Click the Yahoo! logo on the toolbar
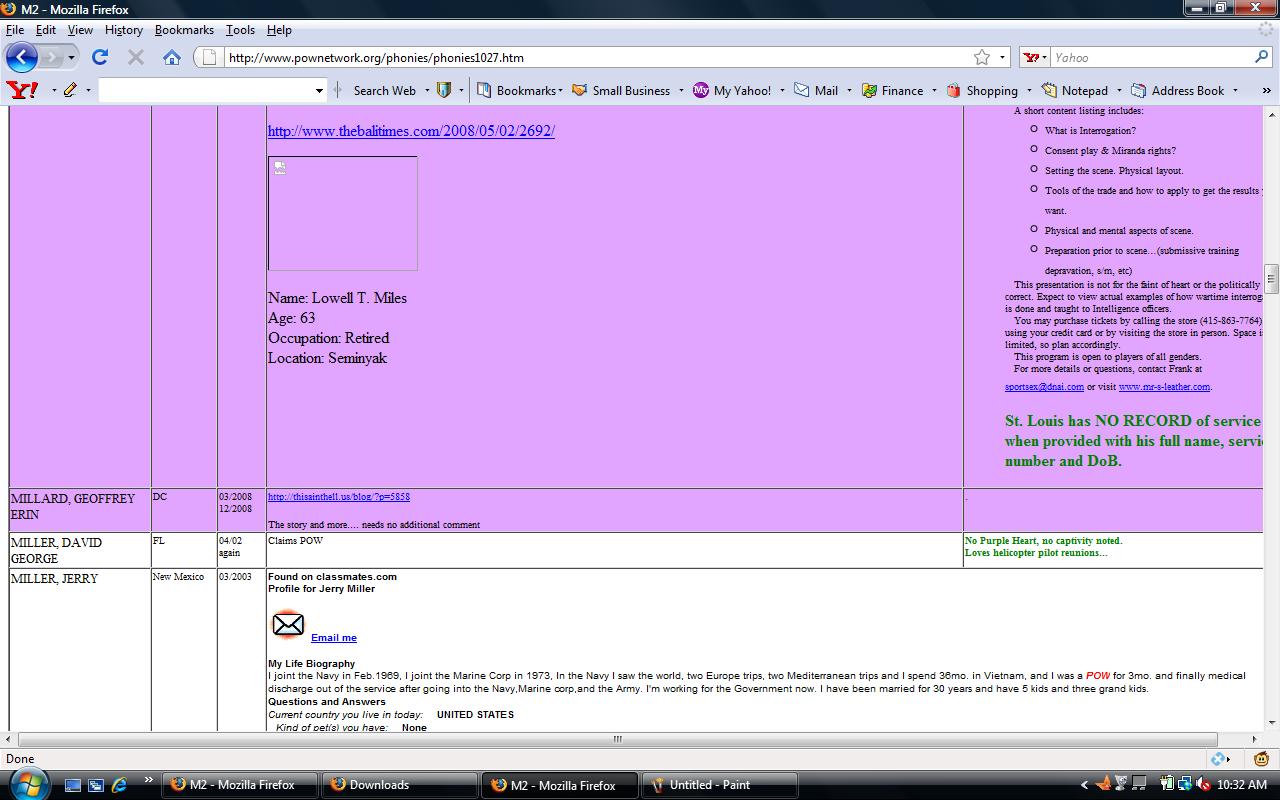The height and width of the screenshot is (800, 1280). 22,90
